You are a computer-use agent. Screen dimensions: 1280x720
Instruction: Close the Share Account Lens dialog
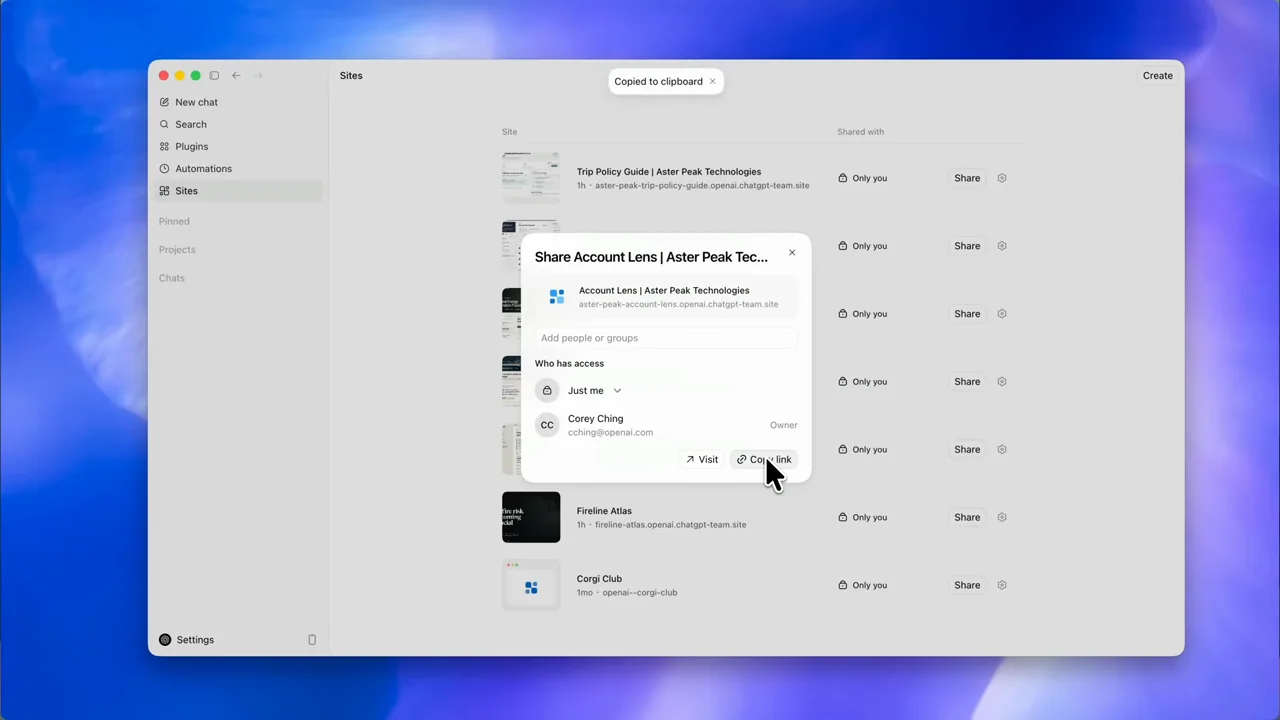pos(792,253)
